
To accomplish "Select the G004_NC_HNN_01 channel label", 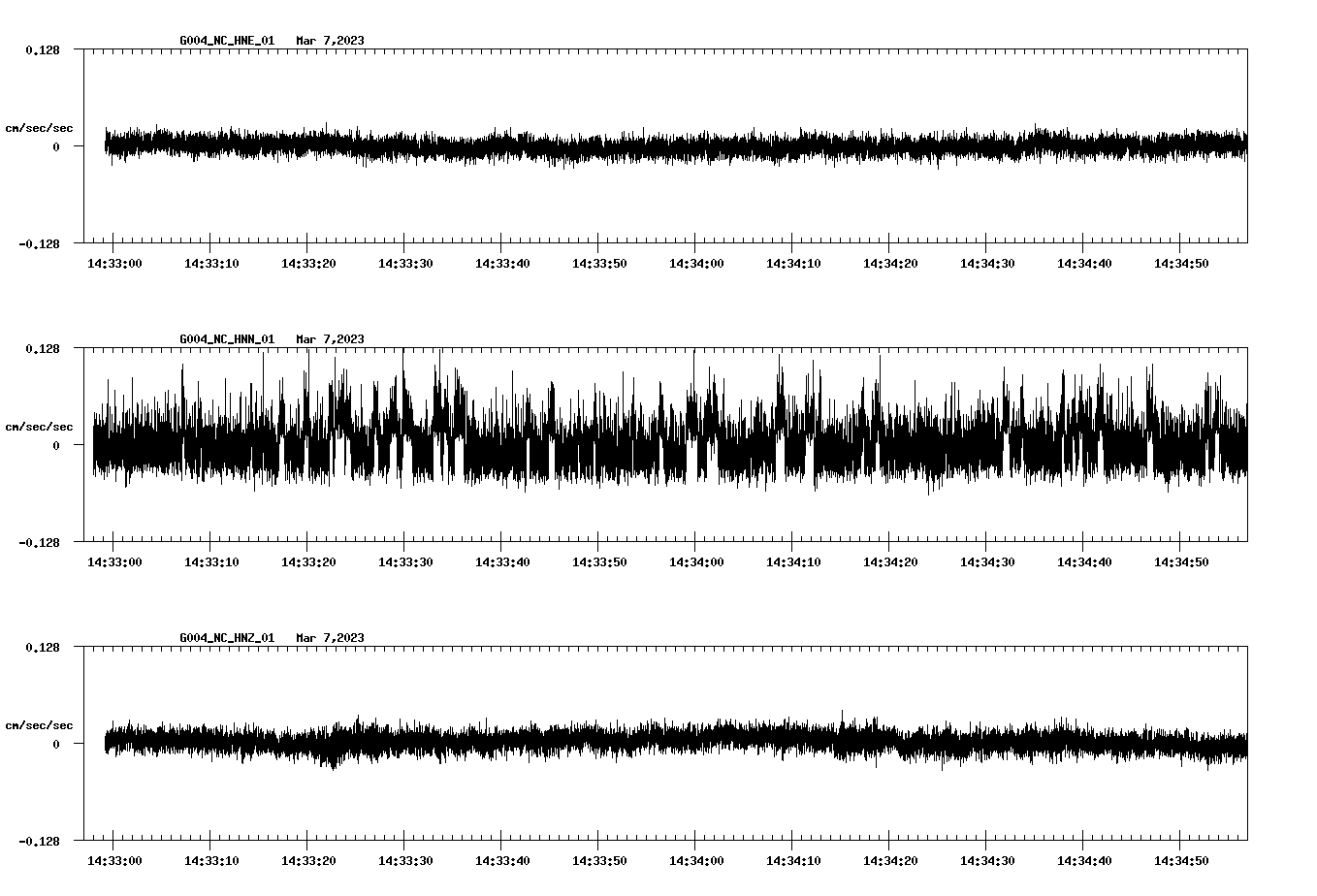I will pos(225,339).
